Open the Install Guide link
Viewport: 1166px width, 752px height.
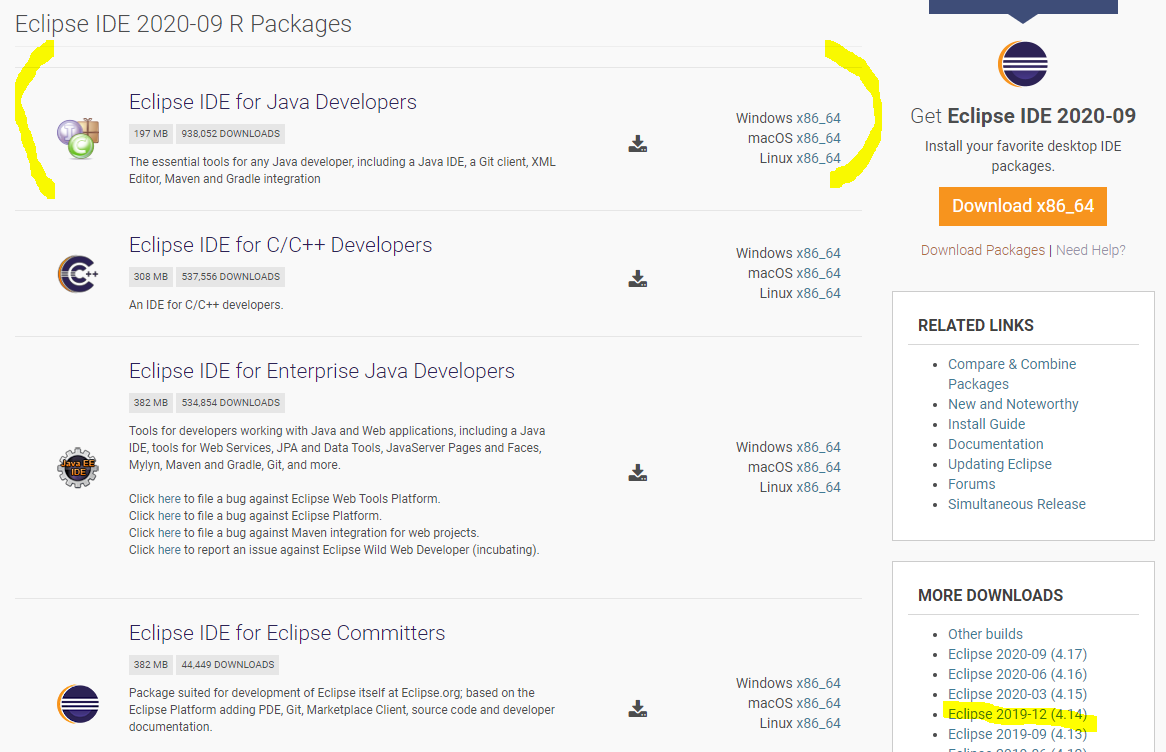coord(986,424)
